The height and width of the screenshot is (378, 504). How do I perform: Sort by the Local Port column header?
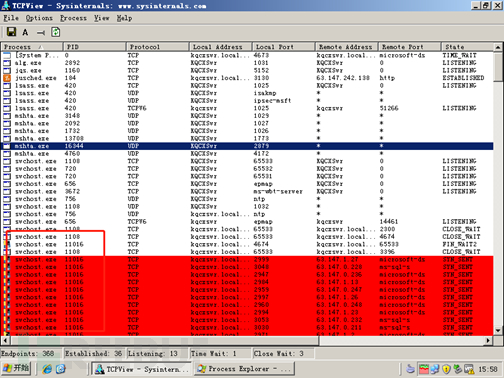click(284, 47)
